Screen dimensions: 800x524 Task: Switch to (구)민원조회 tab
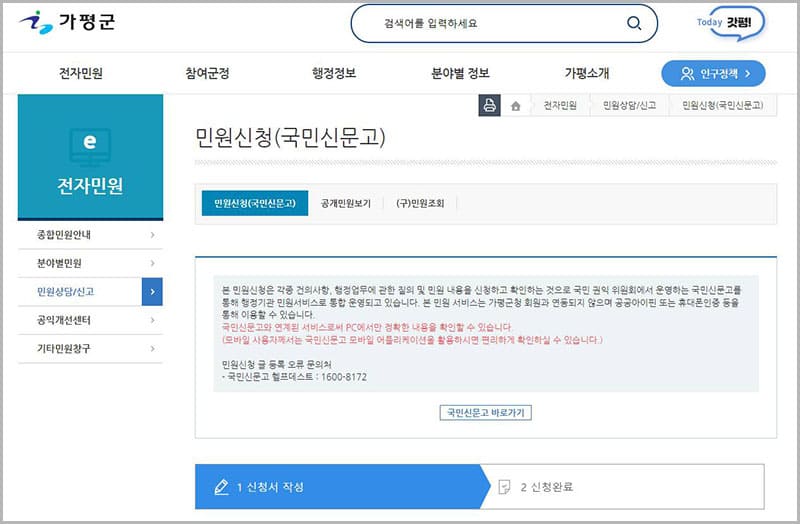[420, 203]
